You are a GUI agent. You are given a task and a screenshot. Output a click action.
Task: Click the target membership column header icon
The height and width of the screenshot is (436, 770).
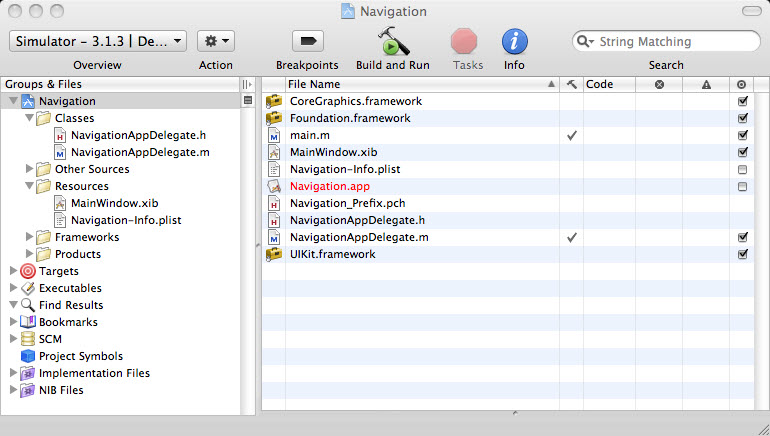pos(742,84)
